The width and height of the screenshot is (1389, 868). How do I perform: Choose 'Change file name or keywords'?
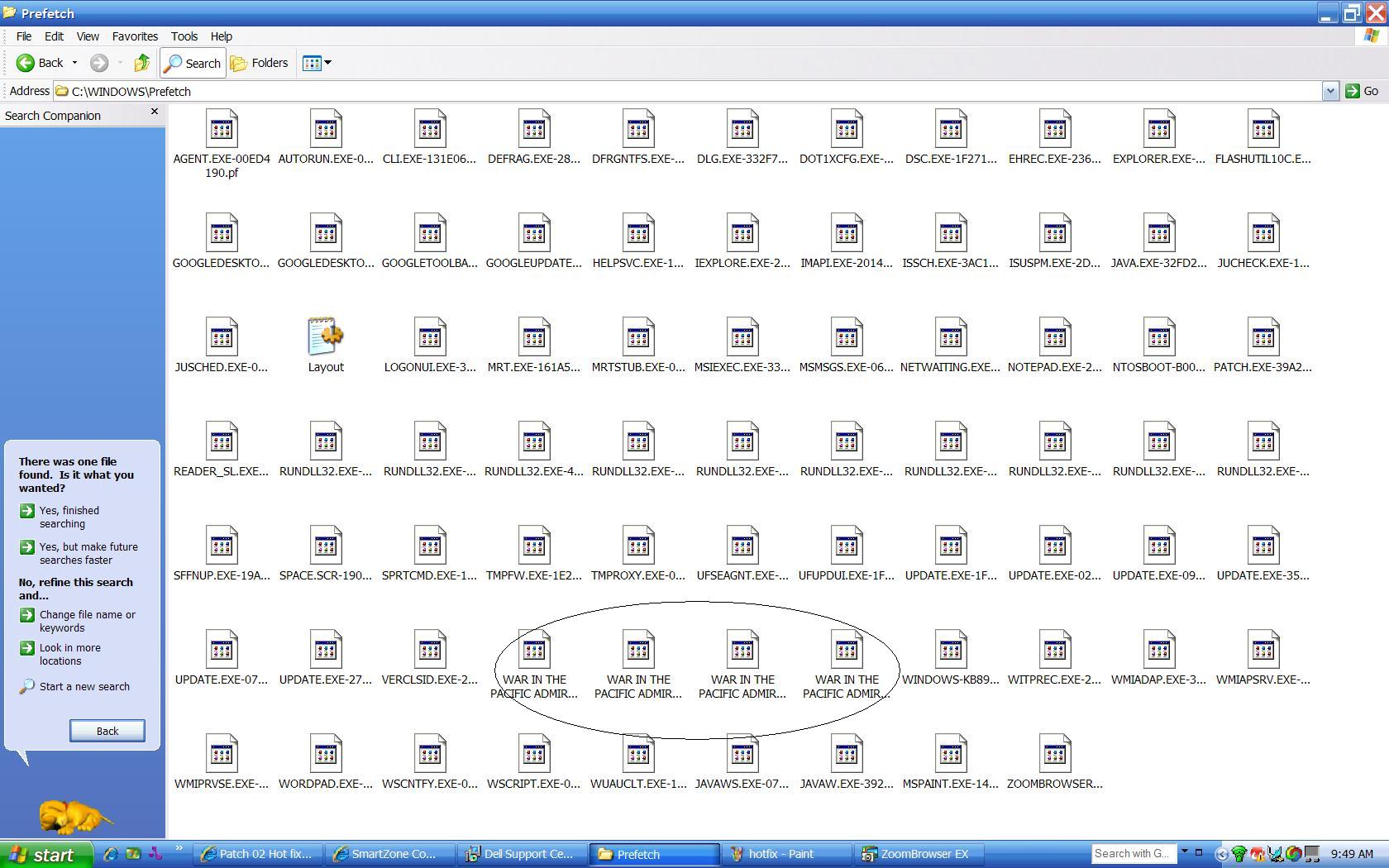pos(78,621)
